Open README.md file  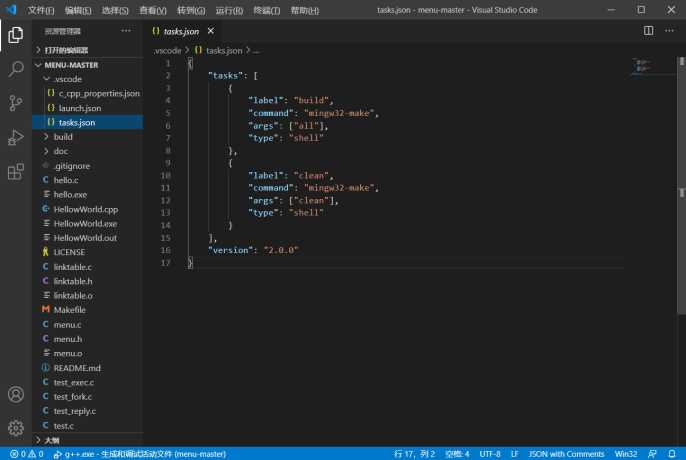88,368
